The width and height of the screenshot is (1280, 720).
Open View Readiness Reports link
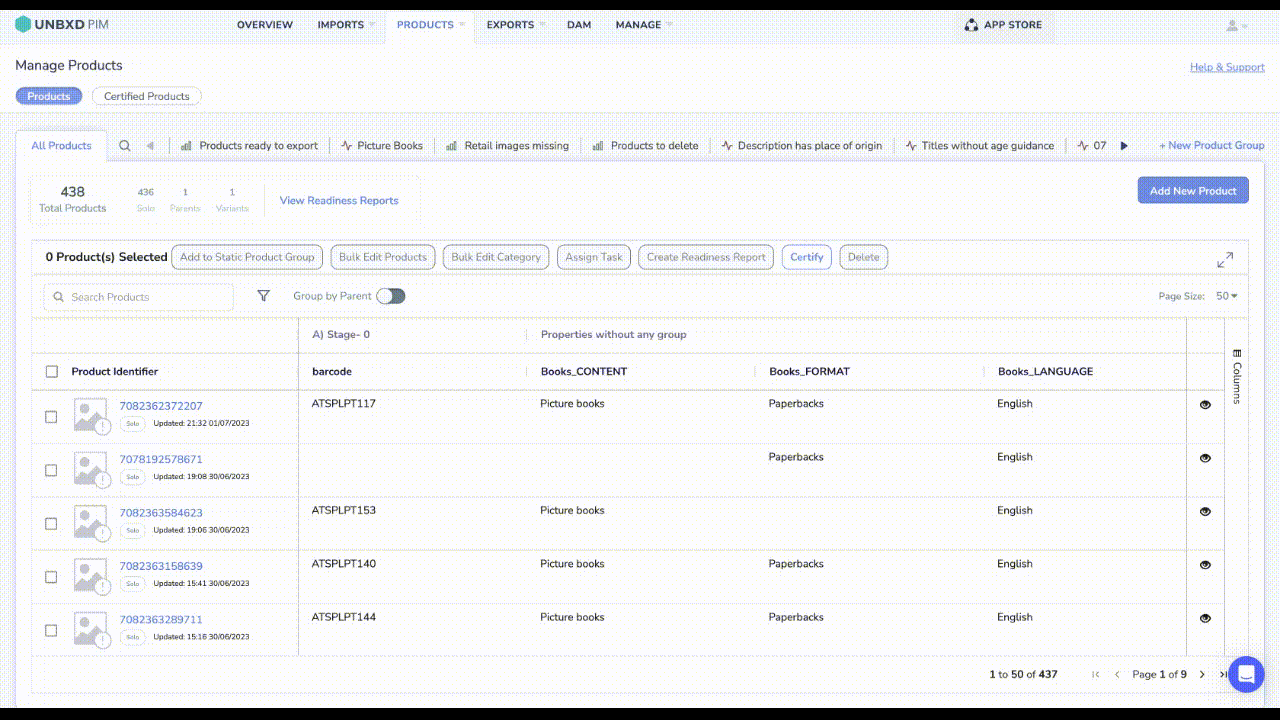pos(339,200)
